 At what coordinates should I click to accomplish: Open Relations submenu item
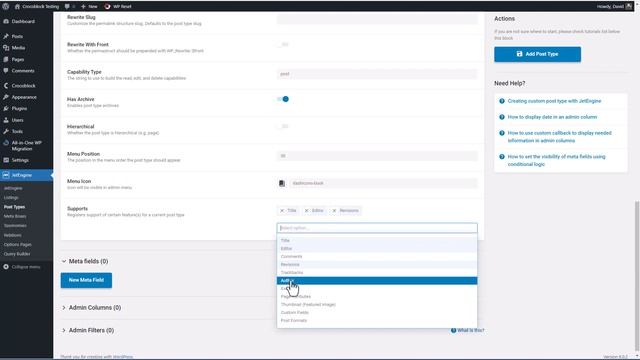[x=13, y=235]
